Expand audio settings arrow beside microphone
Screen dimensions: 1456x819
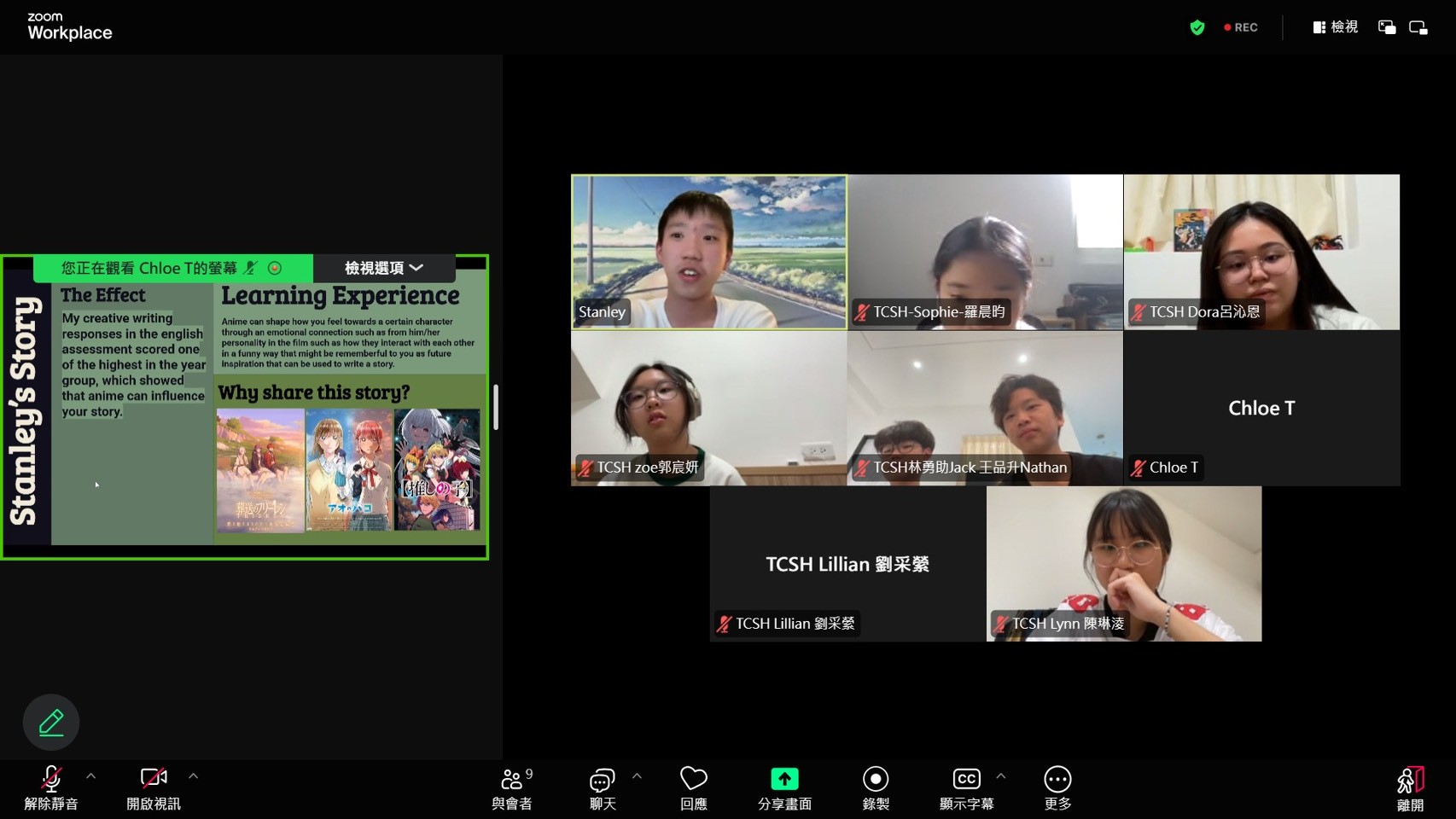point(91,776)
